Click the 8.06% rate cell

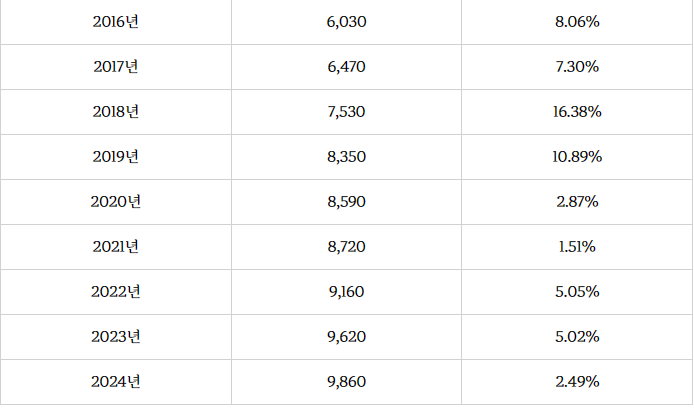[576, 22]
